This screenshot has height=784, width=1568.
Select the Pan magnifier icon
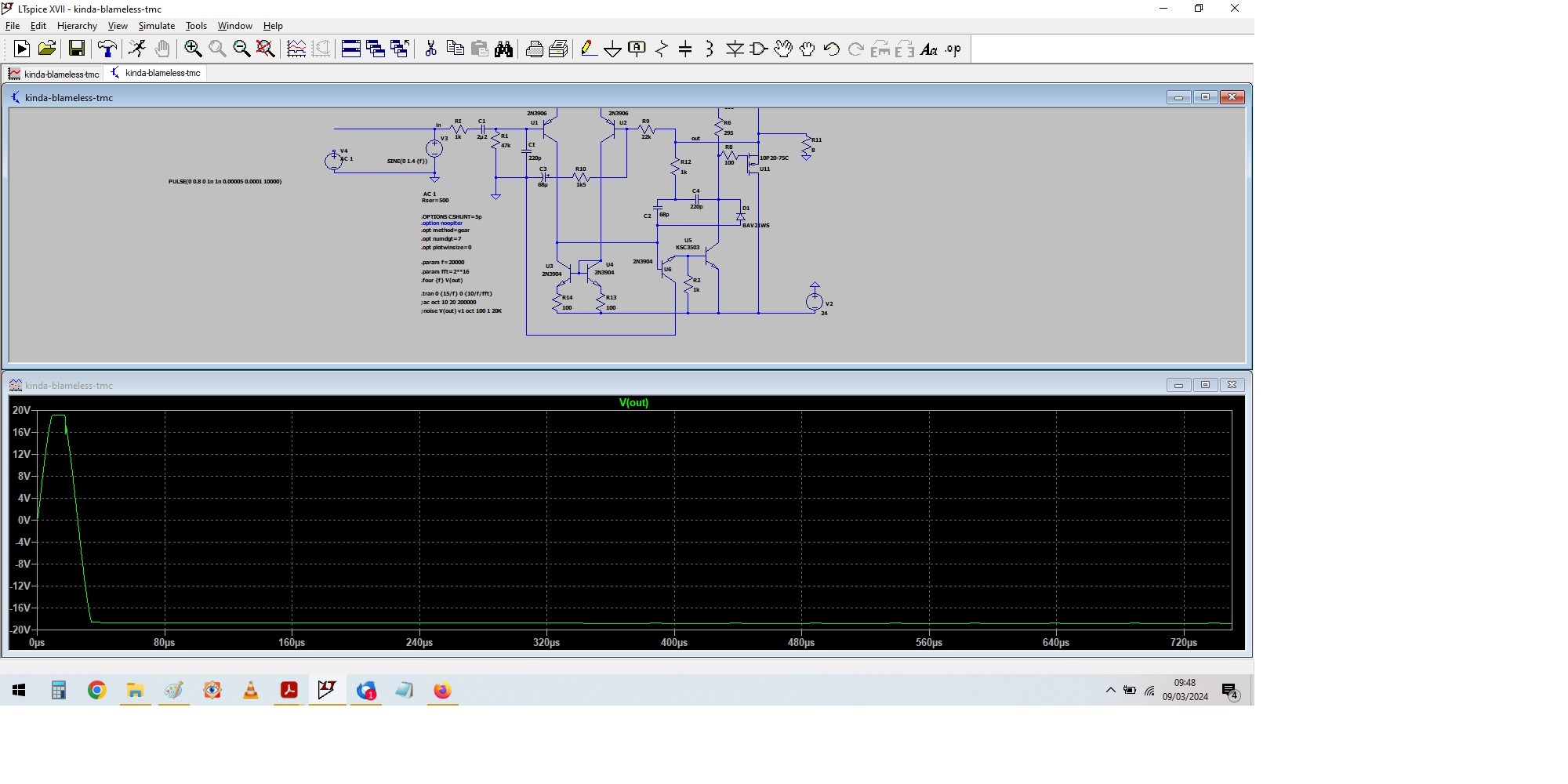pyautogui.click(x=217, y=49)
